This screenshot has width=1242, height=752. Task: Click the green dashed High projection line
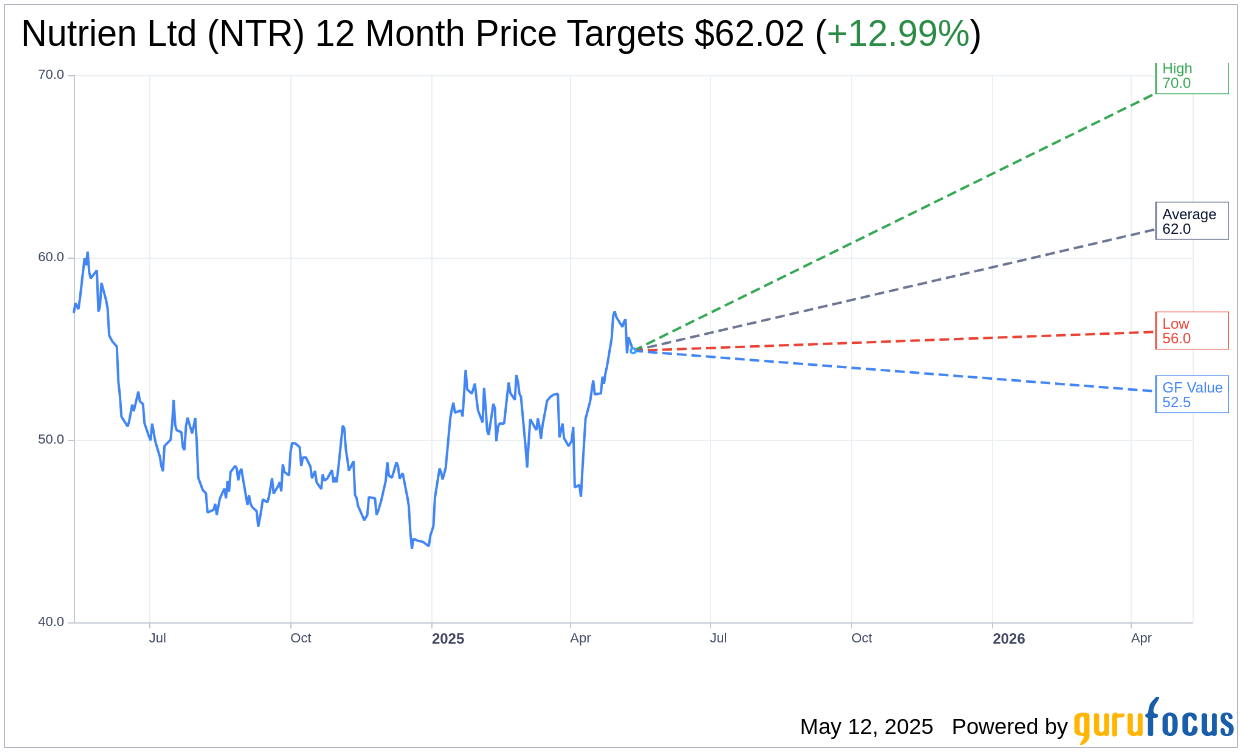coord(895,221)
